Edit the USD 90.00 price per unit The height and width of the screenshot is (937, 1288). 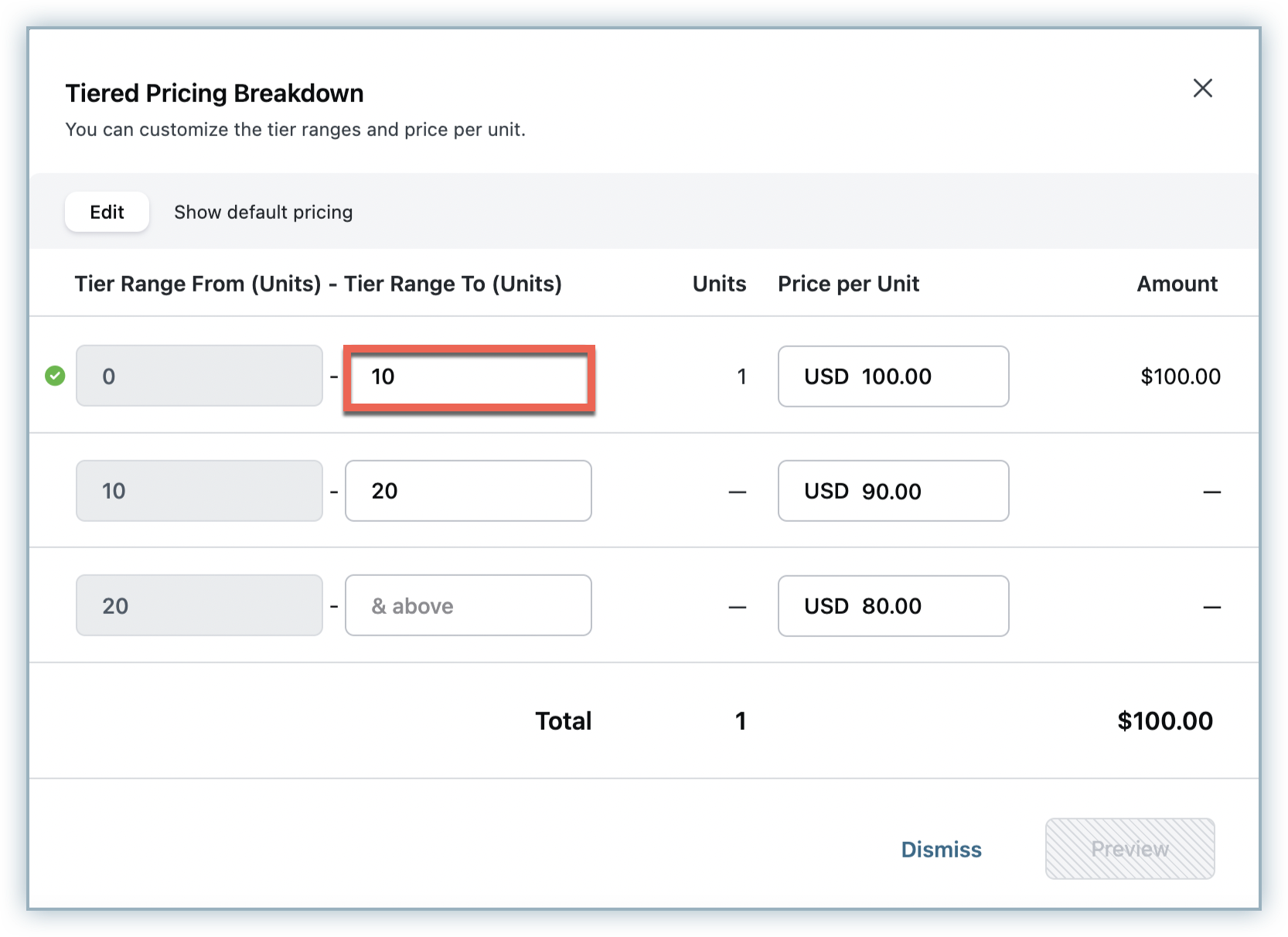click(893, 491)
